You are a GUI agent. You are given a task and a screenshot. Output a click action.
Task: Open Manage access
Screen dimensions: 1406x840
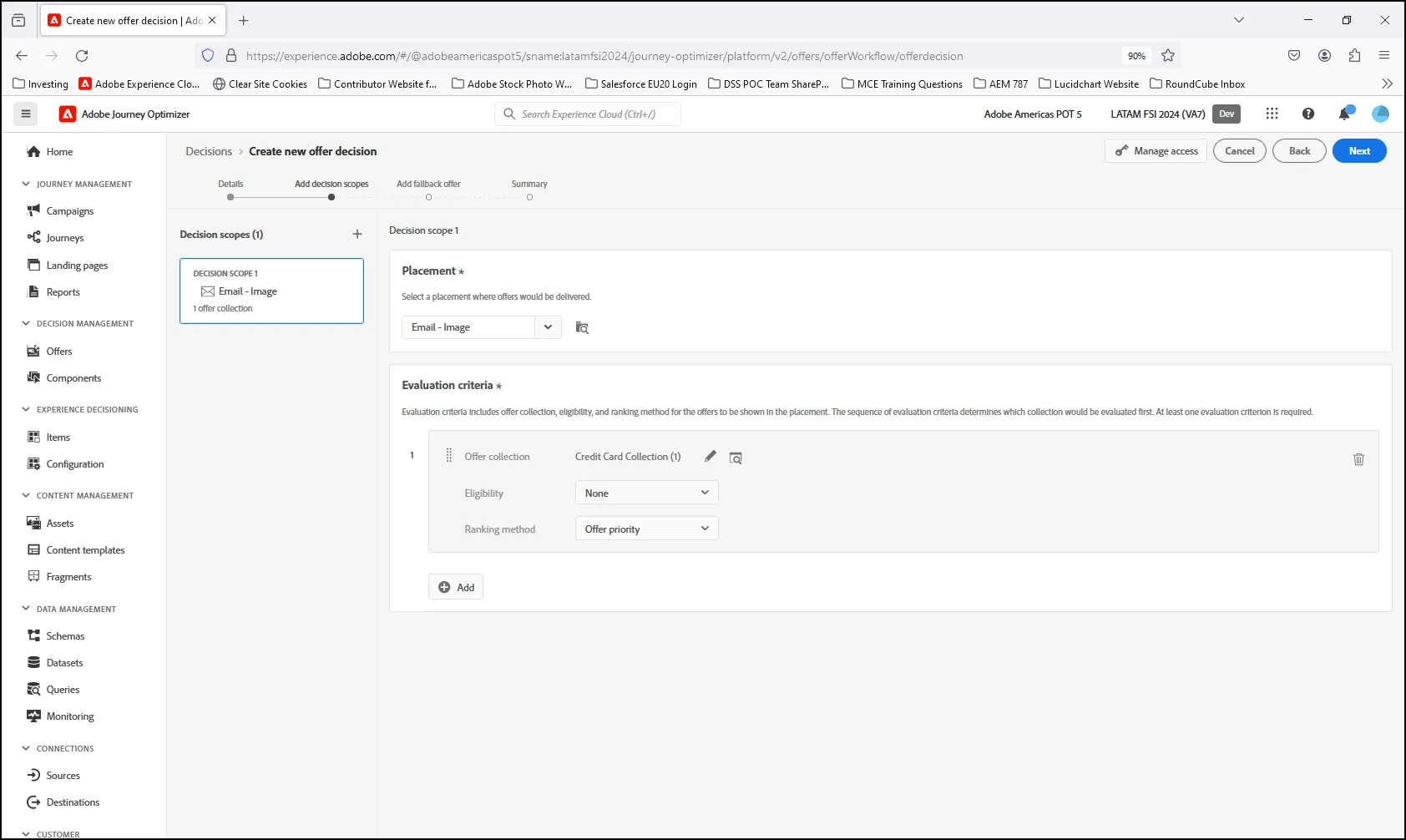1156,151
